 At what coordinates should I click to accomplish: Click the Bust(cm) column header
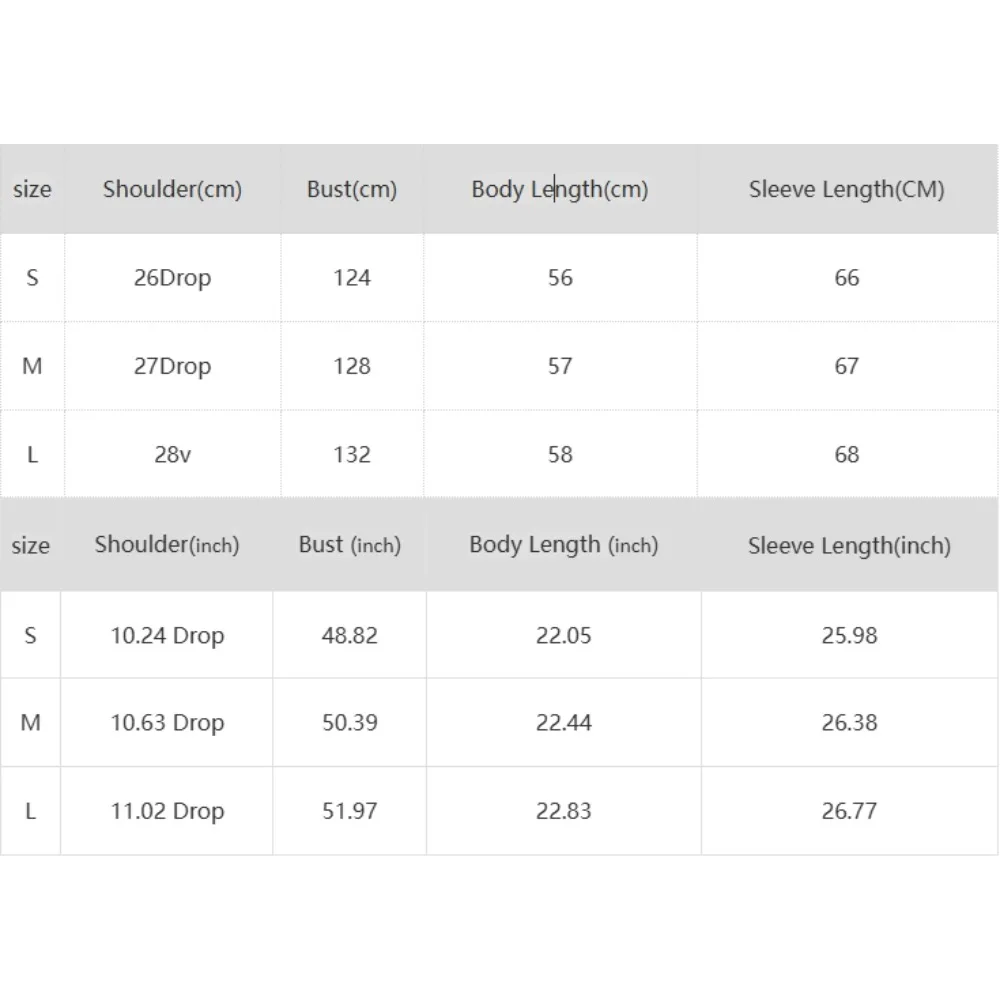coord(352,189)
